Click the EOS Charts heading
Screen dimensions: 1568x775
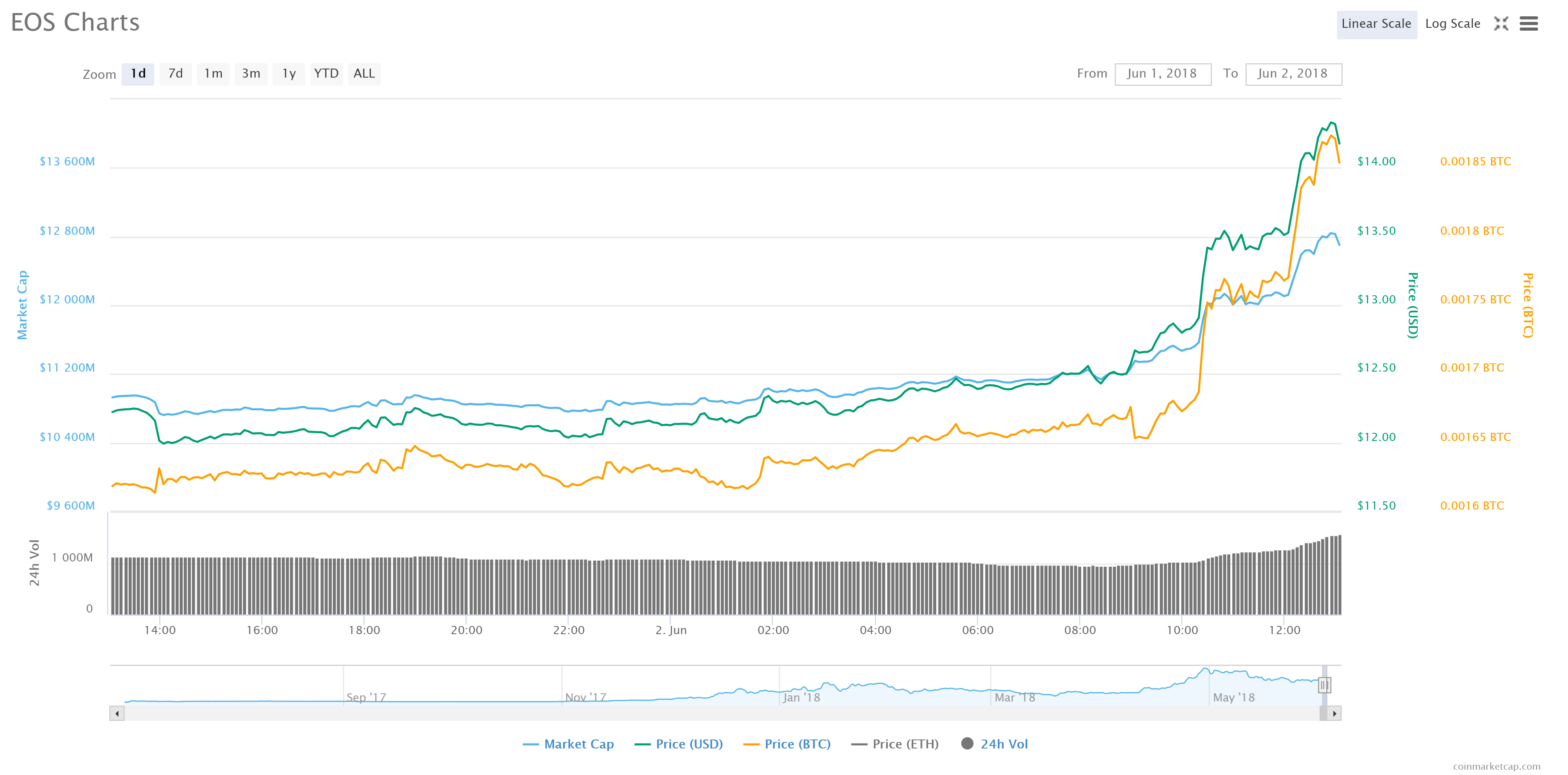76,22
